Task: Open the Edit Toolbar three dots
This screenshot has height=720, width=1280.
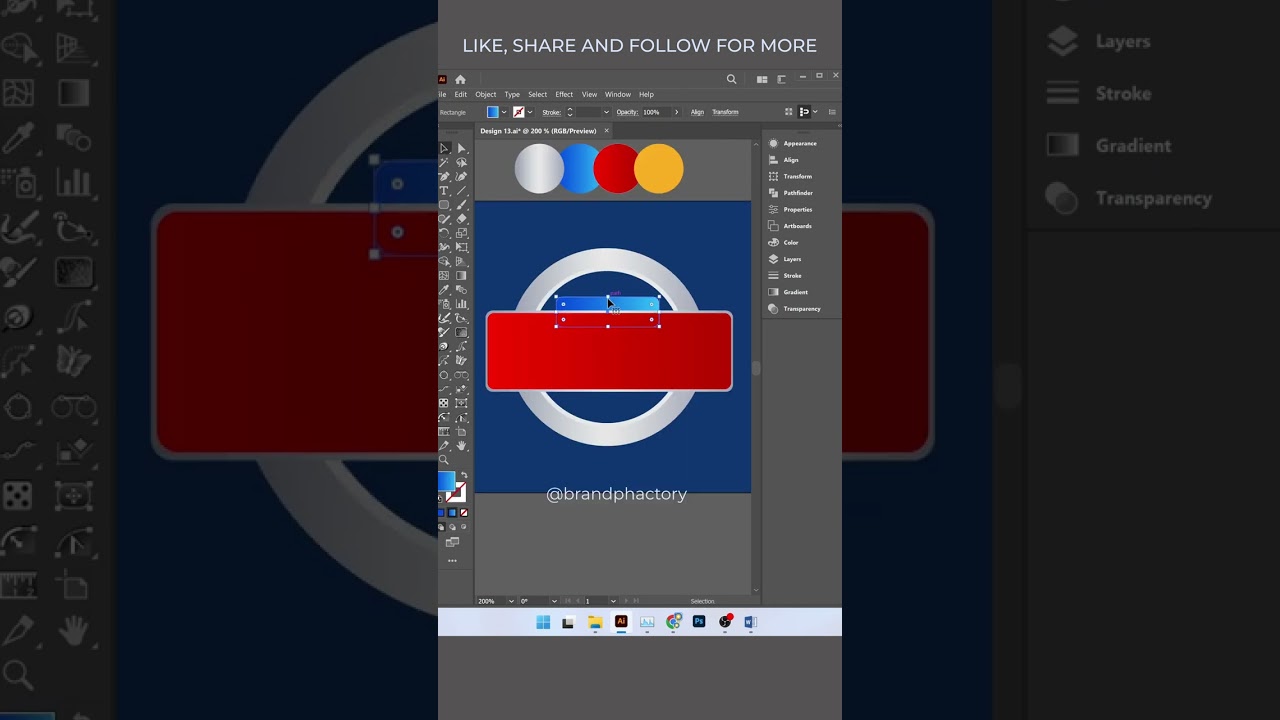Action: 452,560
